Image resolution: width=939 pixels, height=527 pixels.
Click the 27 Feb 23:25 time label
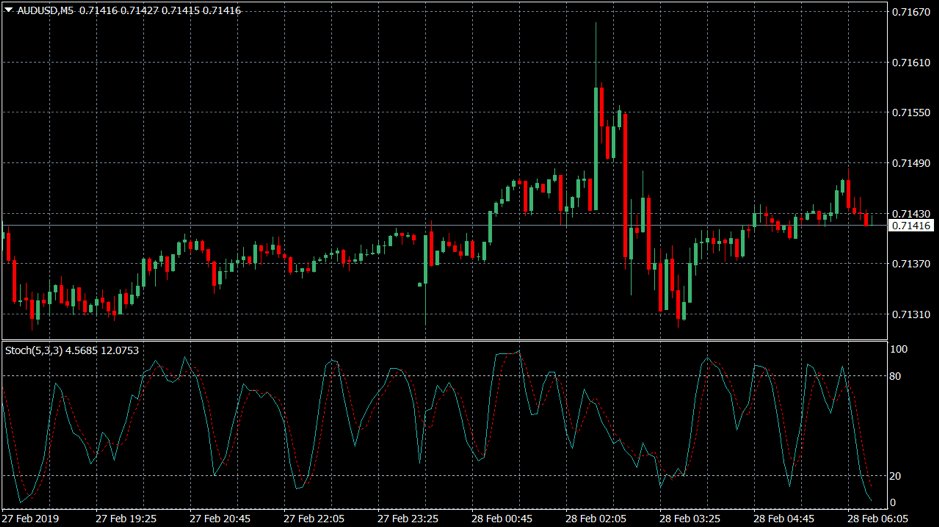408,519
